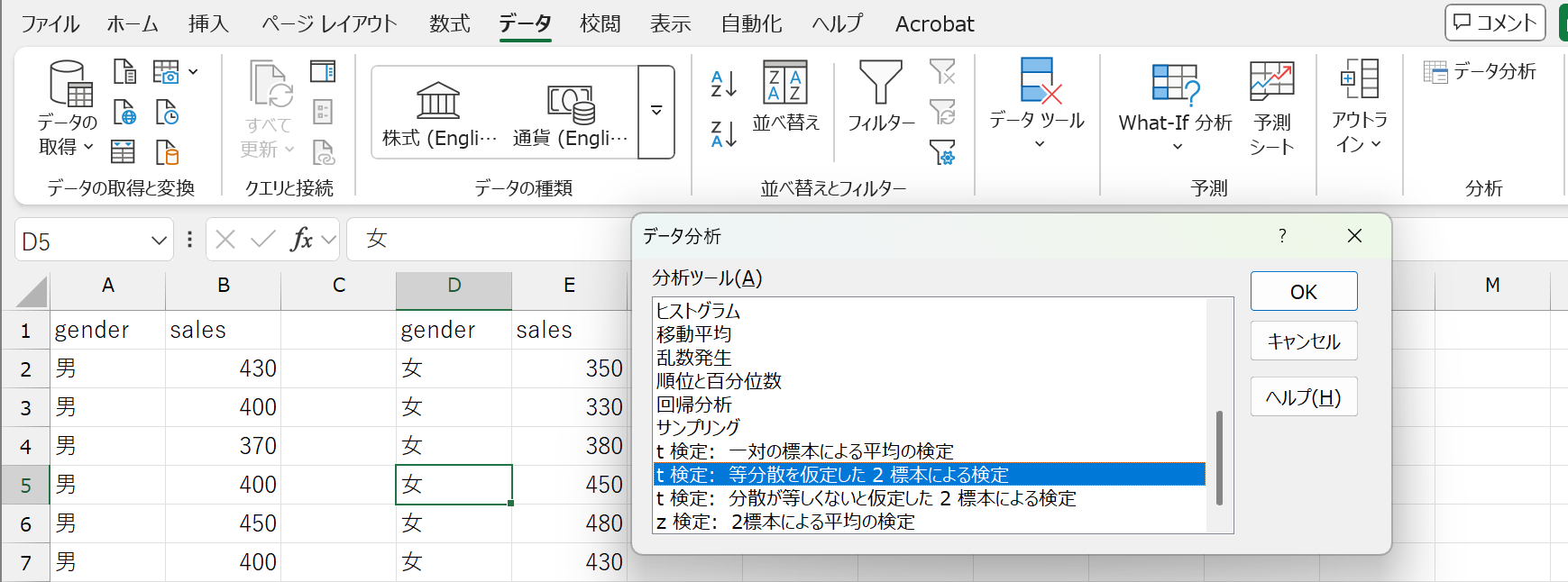
Task: Open the 並べ替え sort dialog
Action: pos(785,97)
